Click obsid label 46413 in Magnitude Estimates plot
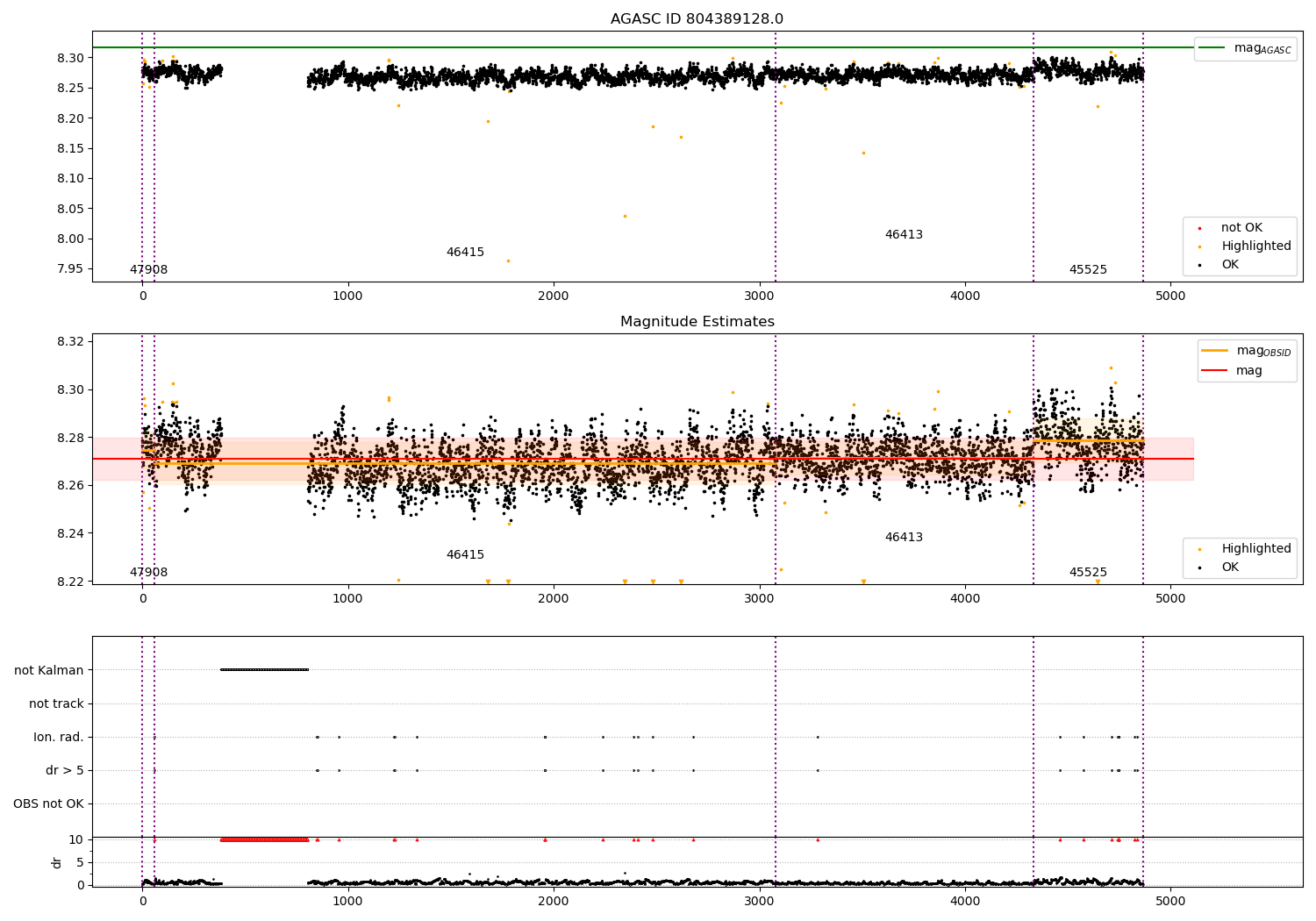This screenshot has height=921, width=1316. click(904, 538)
